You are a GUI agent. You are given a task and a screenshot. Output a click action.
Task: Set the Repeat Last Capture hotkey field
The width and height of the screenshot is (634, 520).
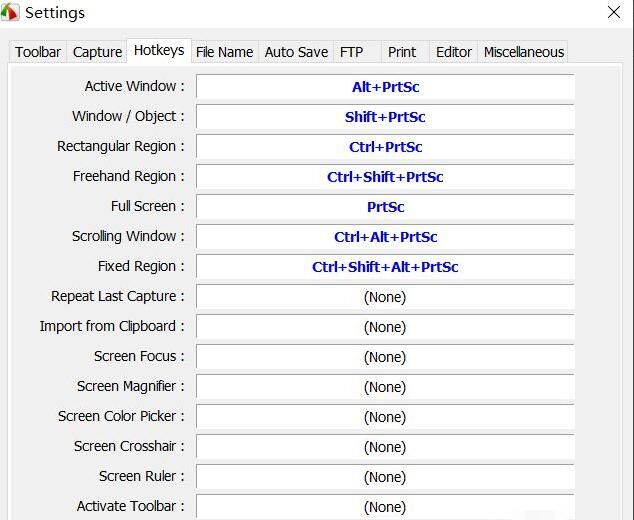[385, 297]
